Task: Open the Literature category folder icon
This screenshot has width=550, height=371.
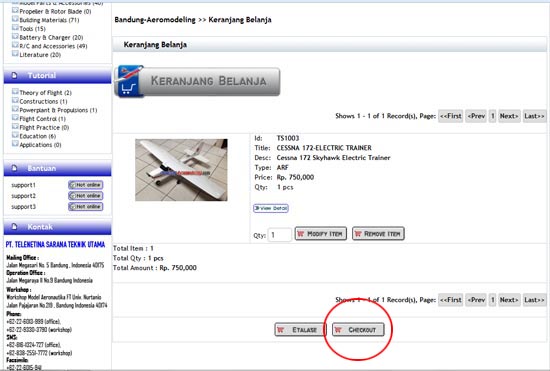Action: click(x=15, y=53)
